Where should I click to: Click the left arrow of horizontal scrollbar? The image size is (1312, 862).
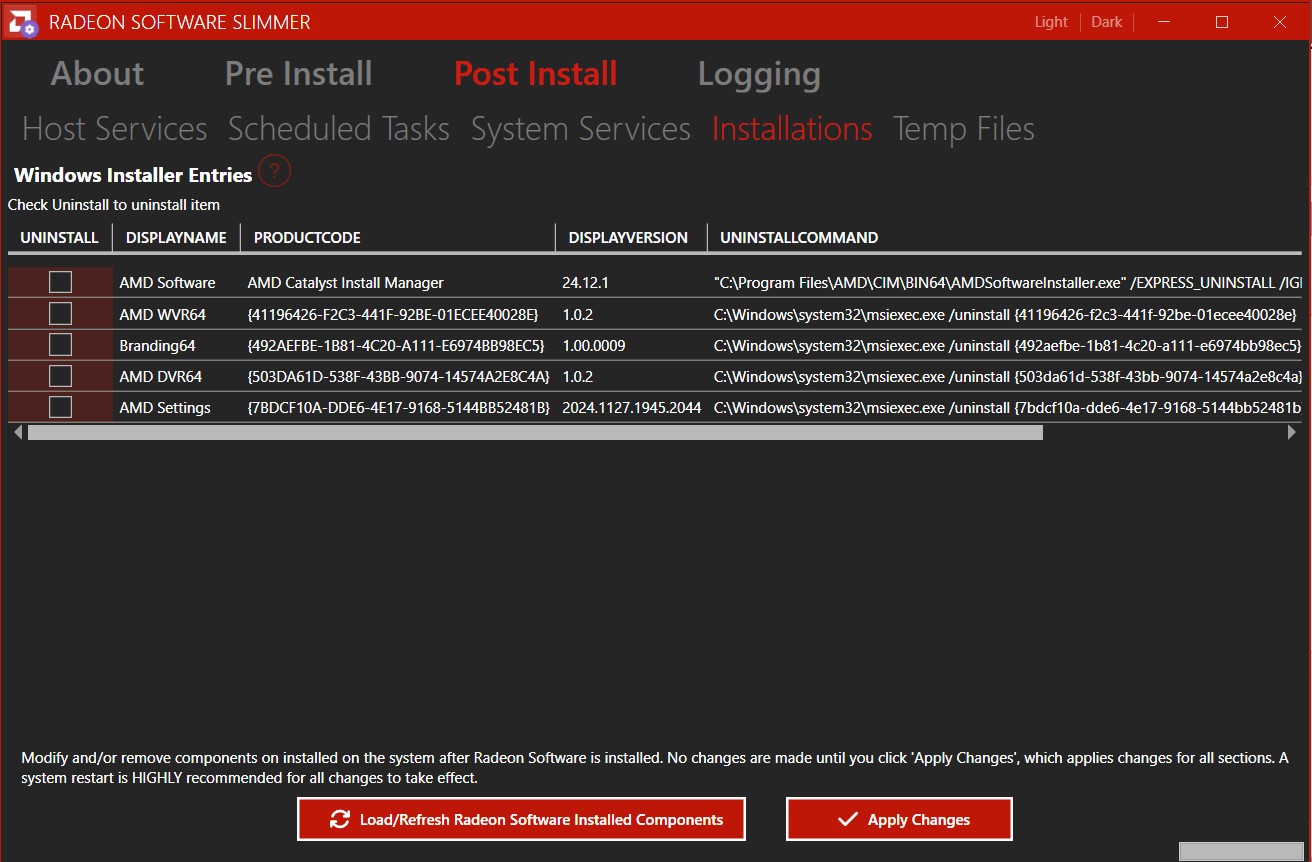point(17,433)
